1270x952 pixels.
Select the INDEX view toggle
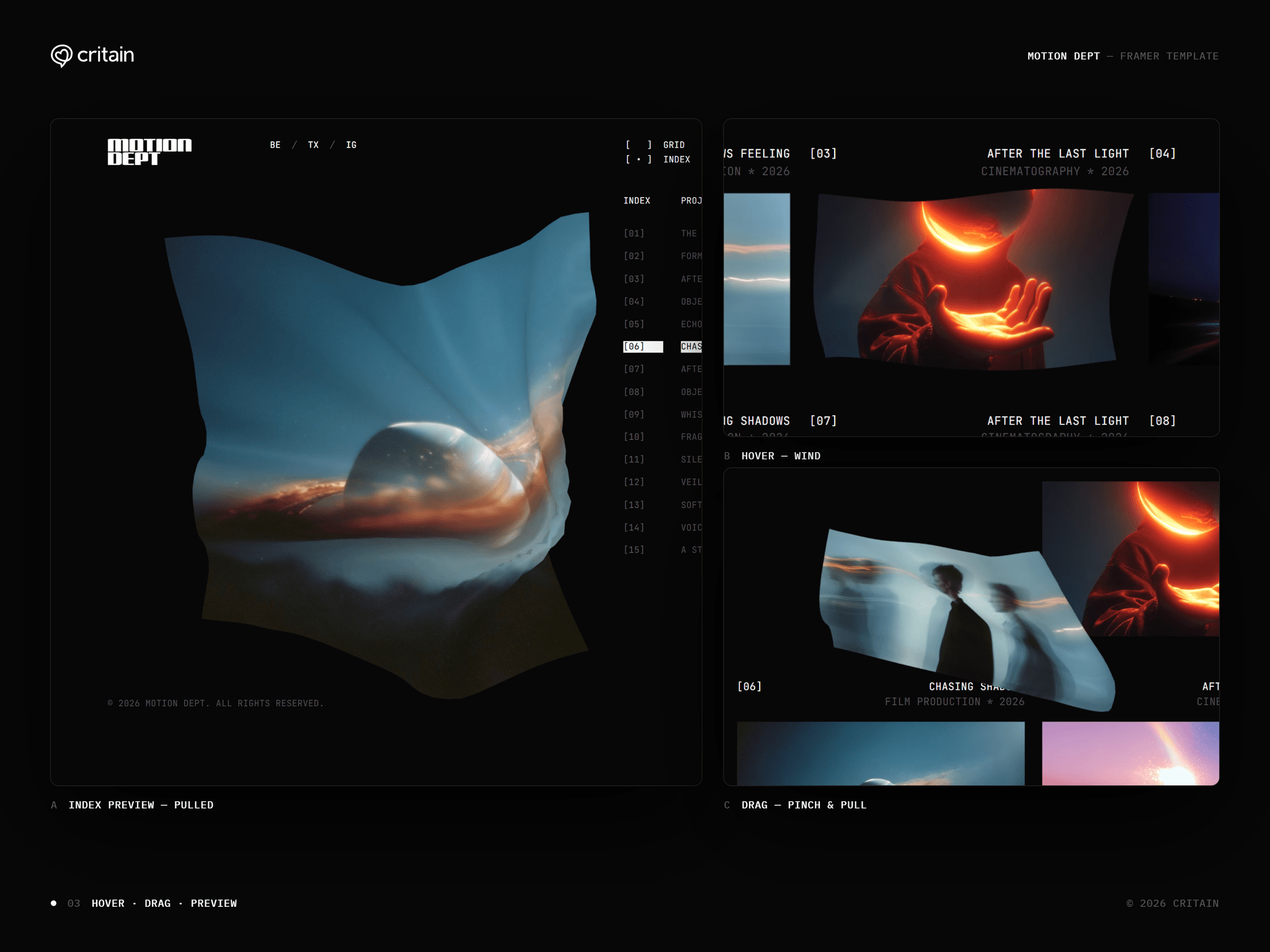pos(657,160)
